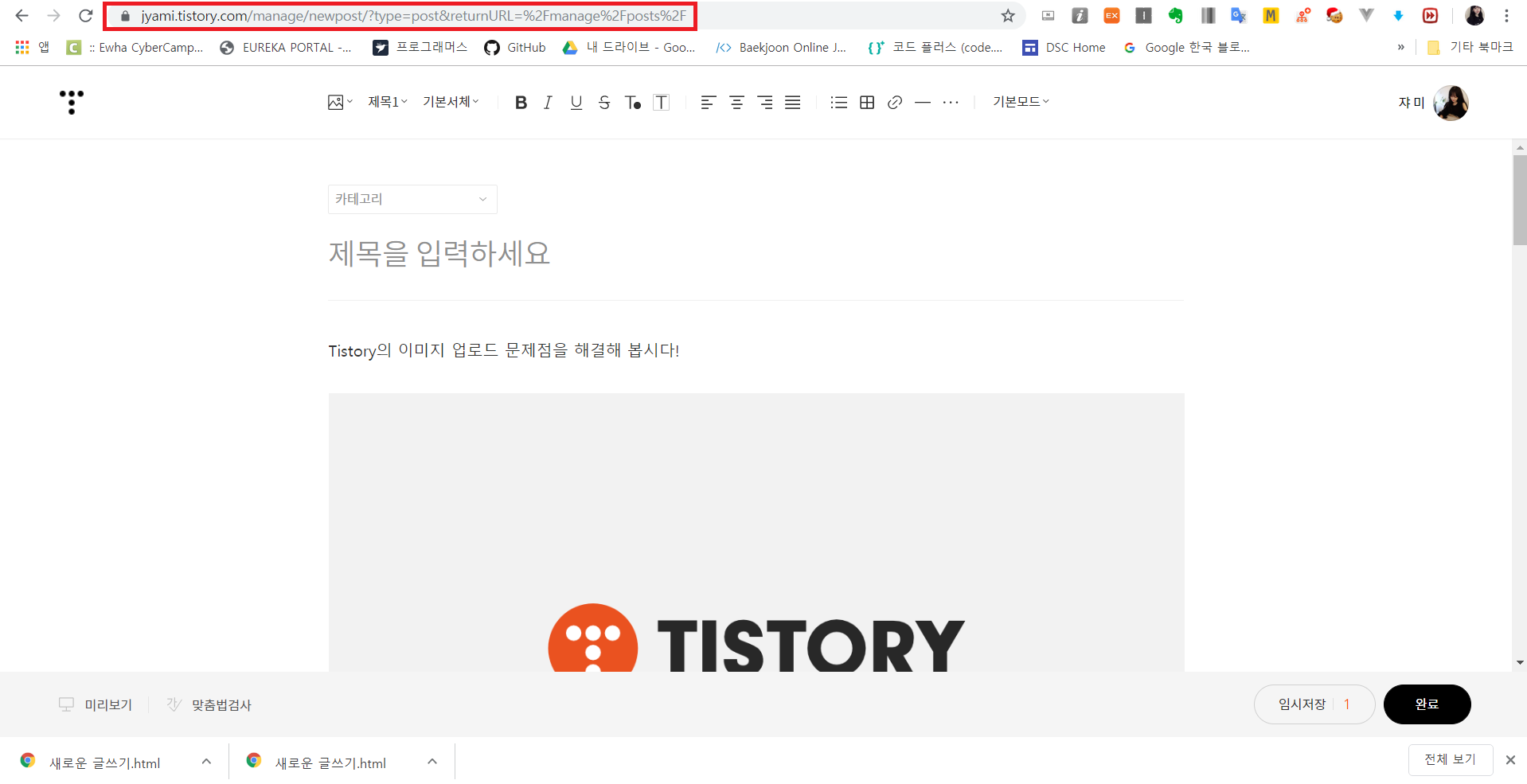Open the Chrome three-dot menu
The width and height of the screenshot is (1527, 784).
click(1506, 16)
